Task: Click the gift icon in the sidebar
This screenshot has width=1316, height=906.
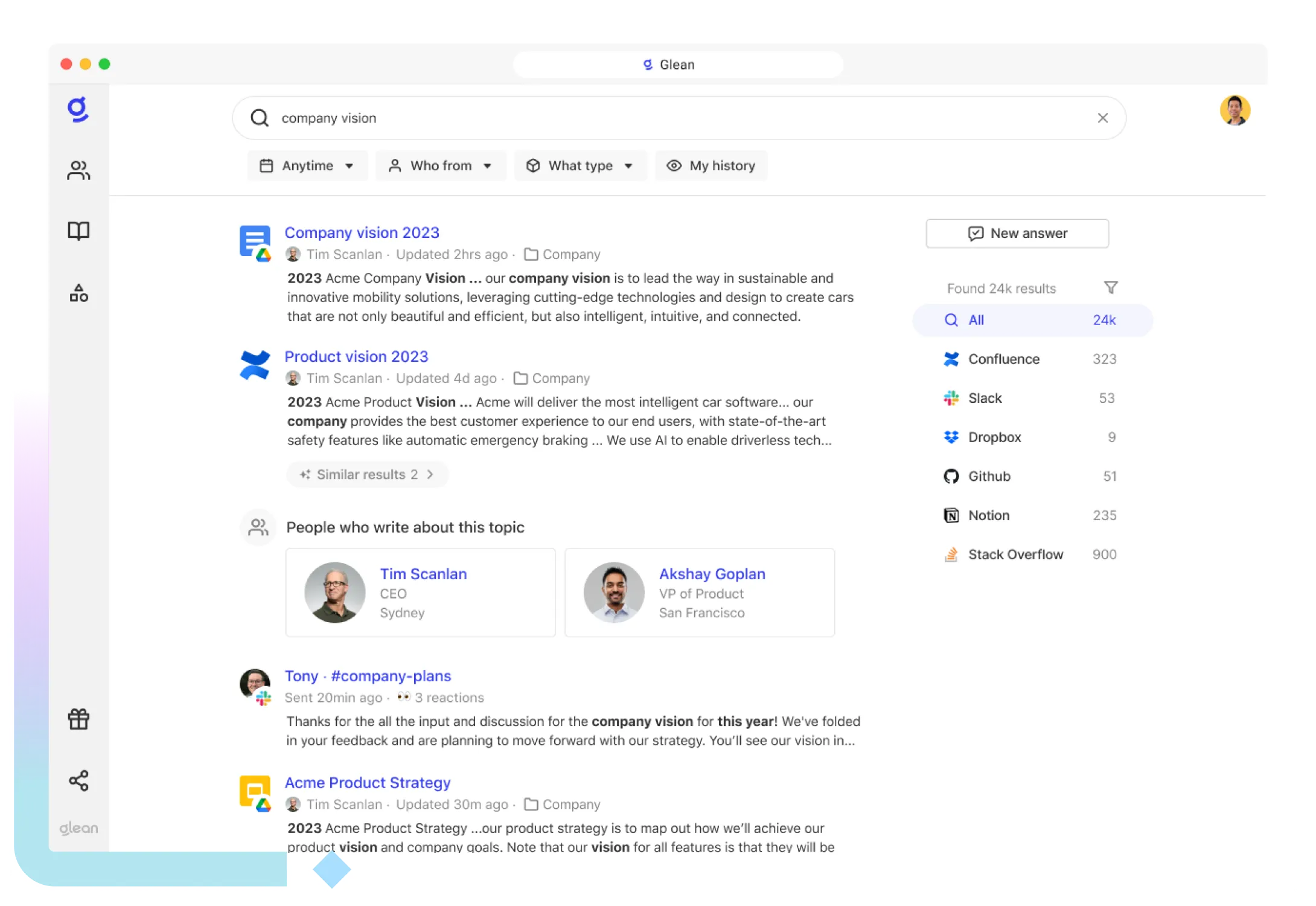Action: click(x=78, y=719)
